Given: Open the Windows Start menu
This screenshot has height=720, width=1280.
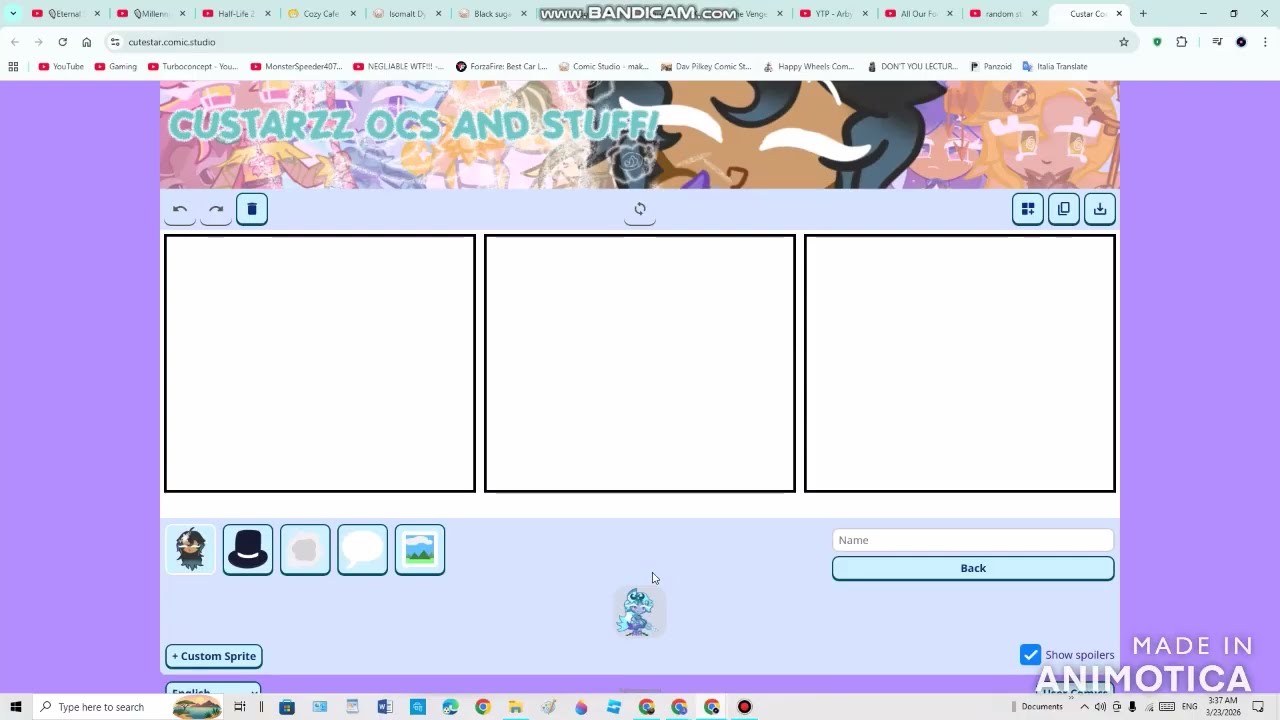Looking at the screenshot, I should [x=16, y=707].
